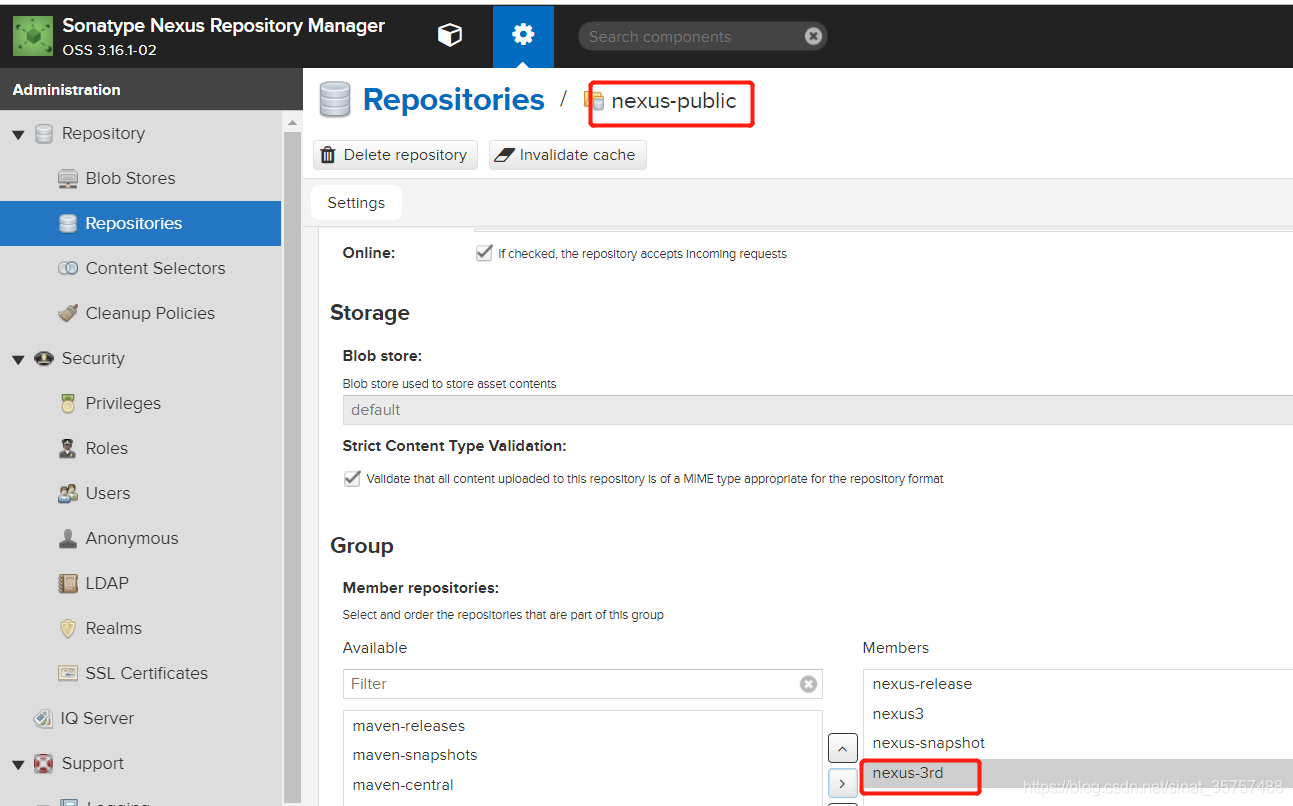Clear the Available repositories filter
1293x806 pixels.
pyautogui.click(x=808, y=684)
